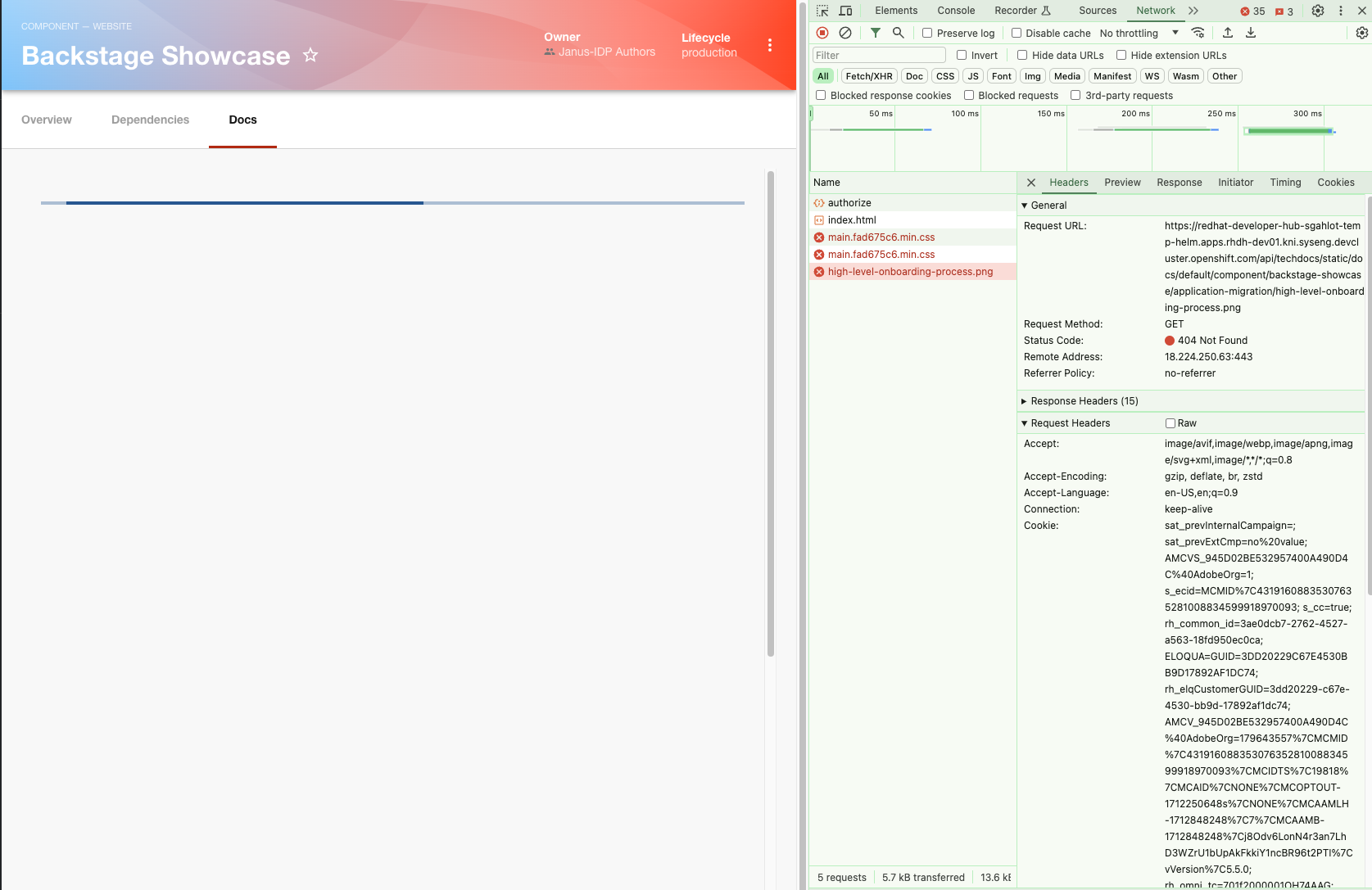Import HAR file upload icon
1372x890 pixels.
coord(1228,33)
